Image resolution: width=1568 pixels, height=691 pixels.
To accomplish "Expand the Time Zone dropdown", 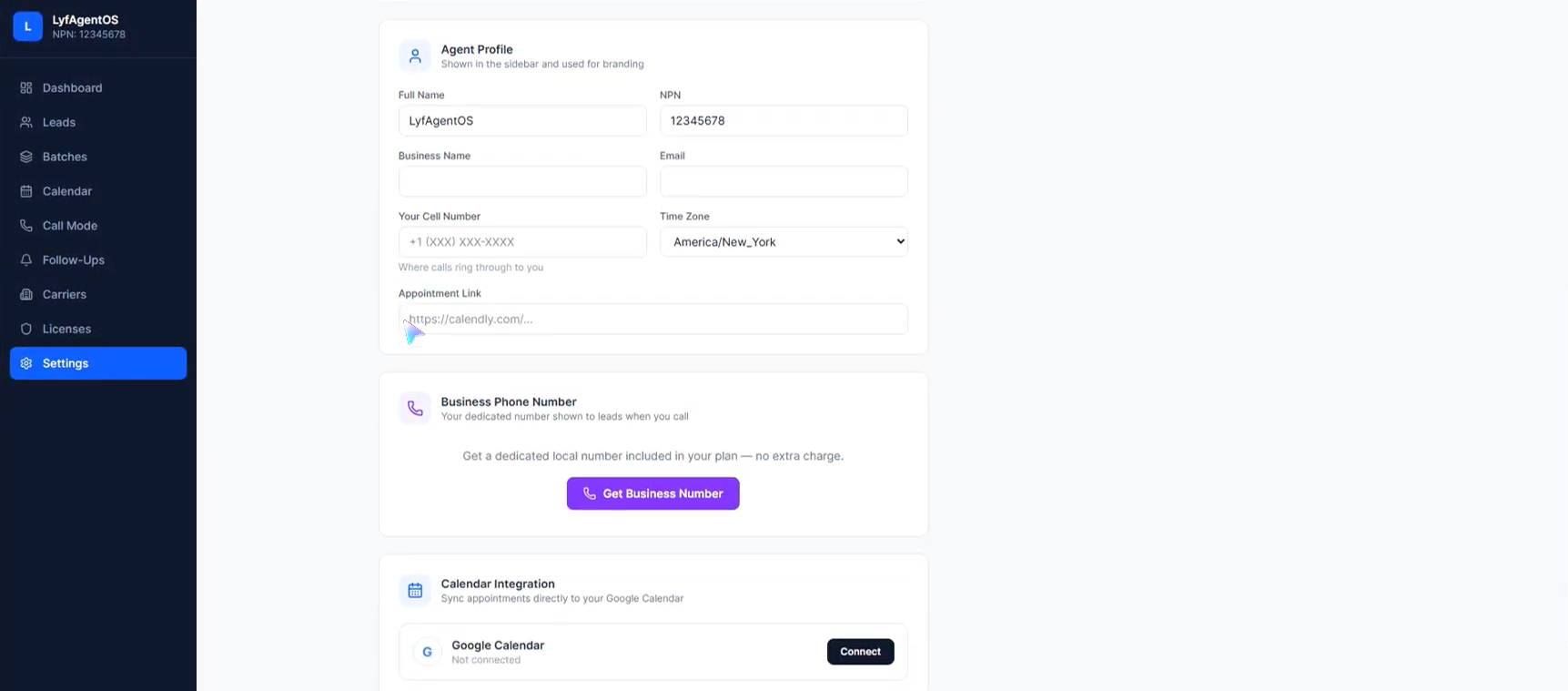I will [784, 242].
